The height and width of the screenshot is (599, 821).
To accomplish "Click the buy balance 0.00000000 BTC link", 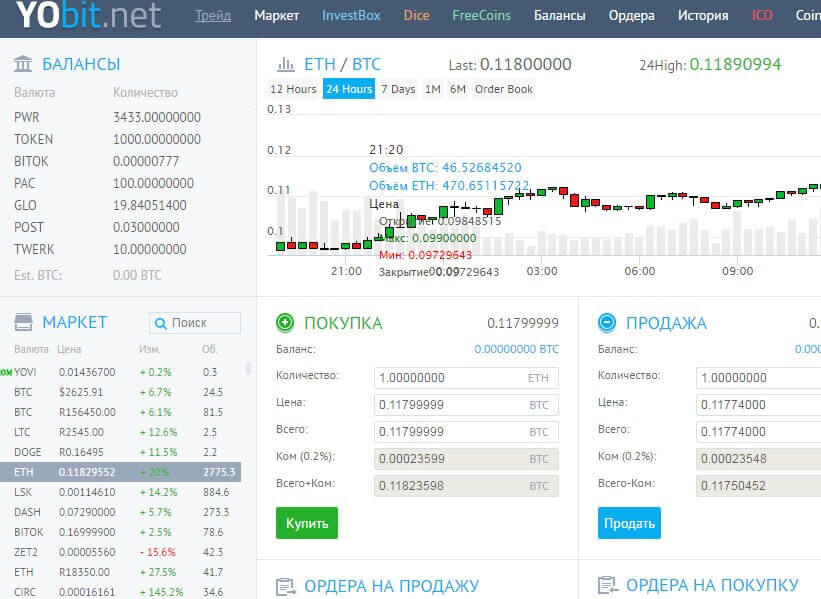I will point(516,349).
